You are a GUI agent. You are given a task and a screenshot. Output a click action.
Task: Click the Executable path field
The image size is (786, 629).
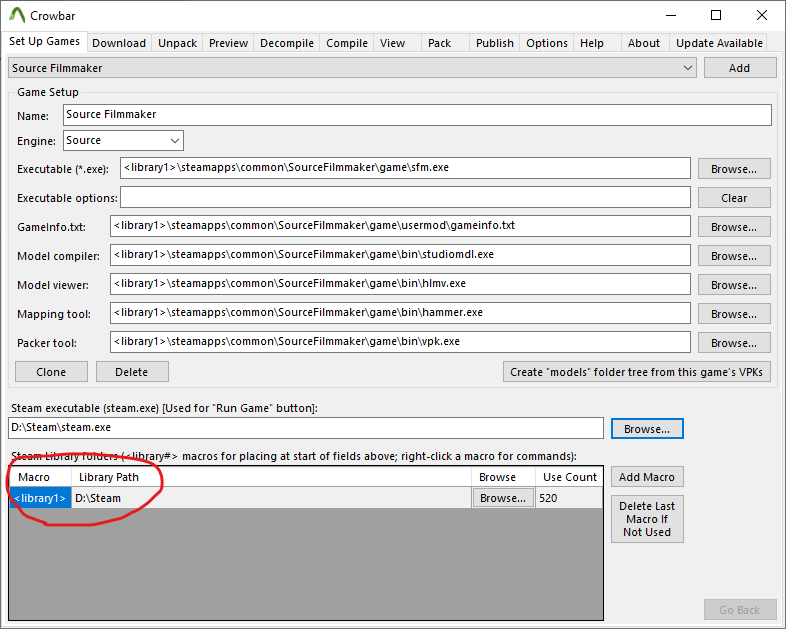click(405, 168)
